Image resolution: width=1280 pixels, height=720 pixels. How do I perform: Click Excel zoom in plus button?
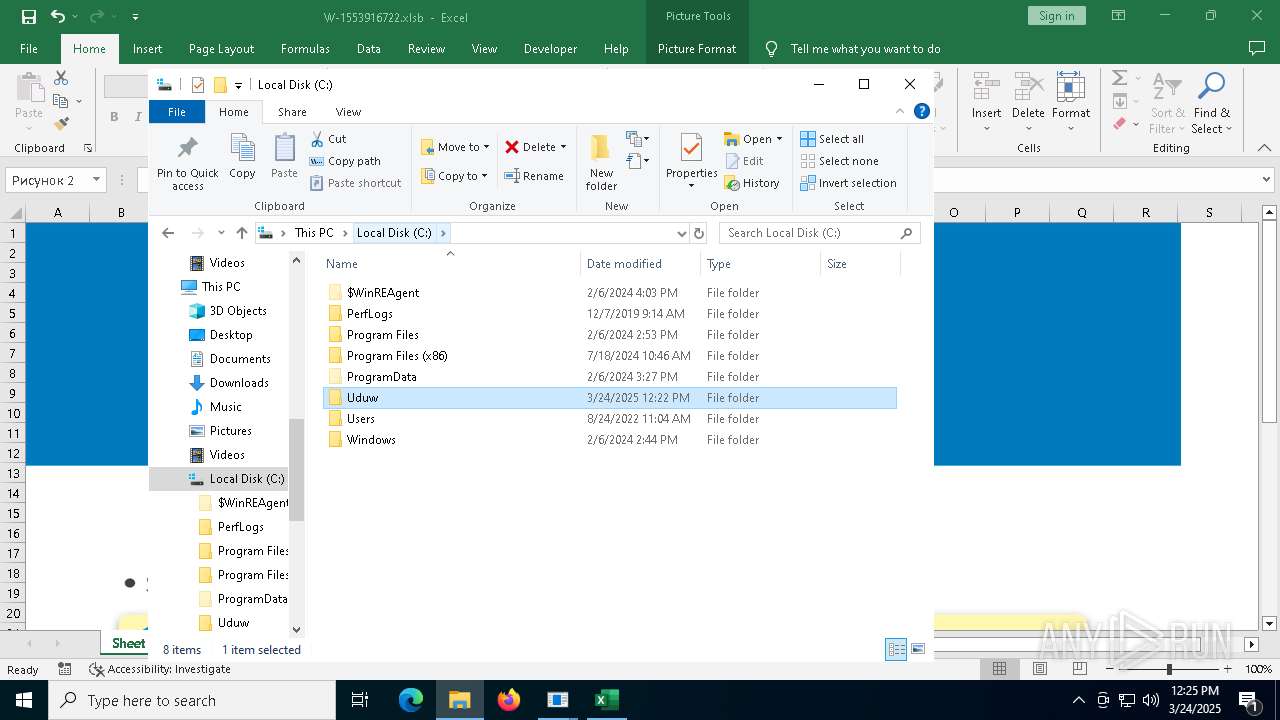1227,669
